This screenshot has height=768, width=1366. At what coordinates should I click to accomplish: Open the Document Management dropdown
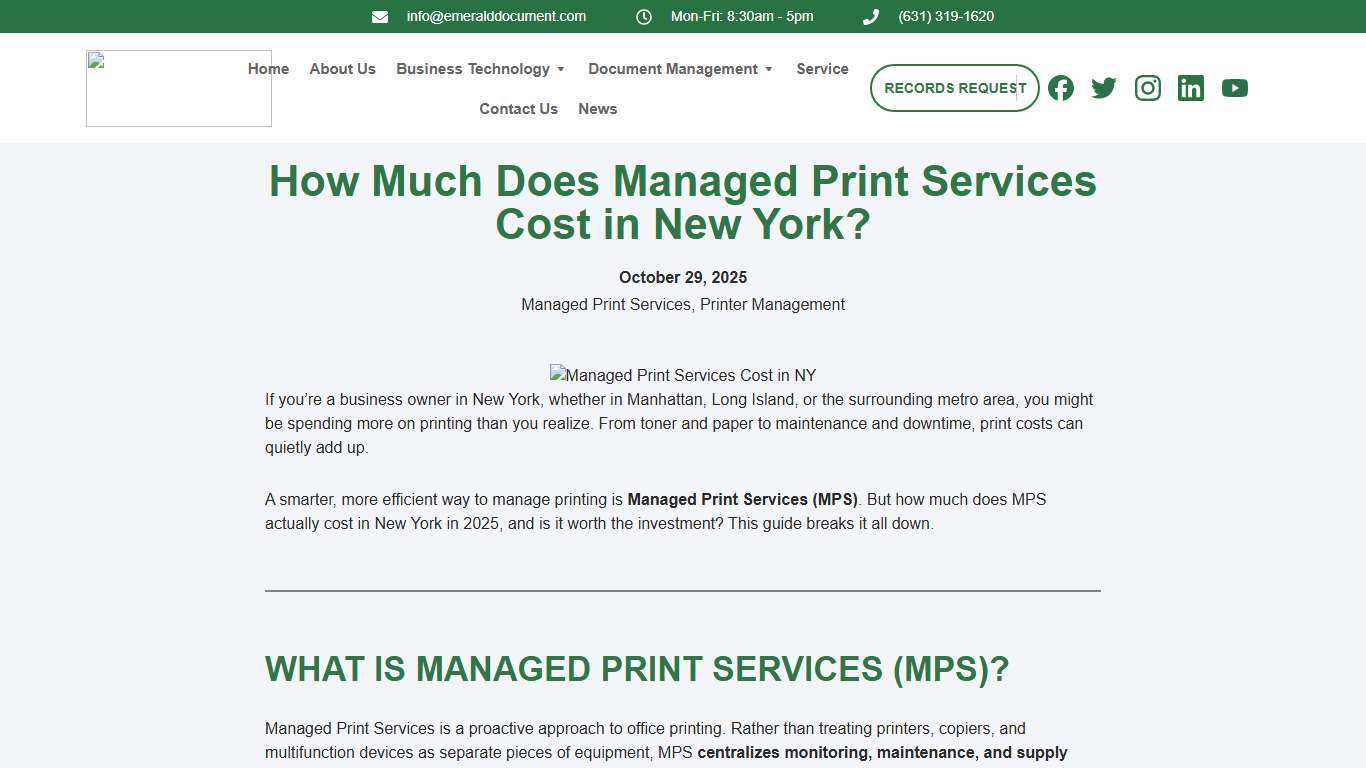pos(672,69)
